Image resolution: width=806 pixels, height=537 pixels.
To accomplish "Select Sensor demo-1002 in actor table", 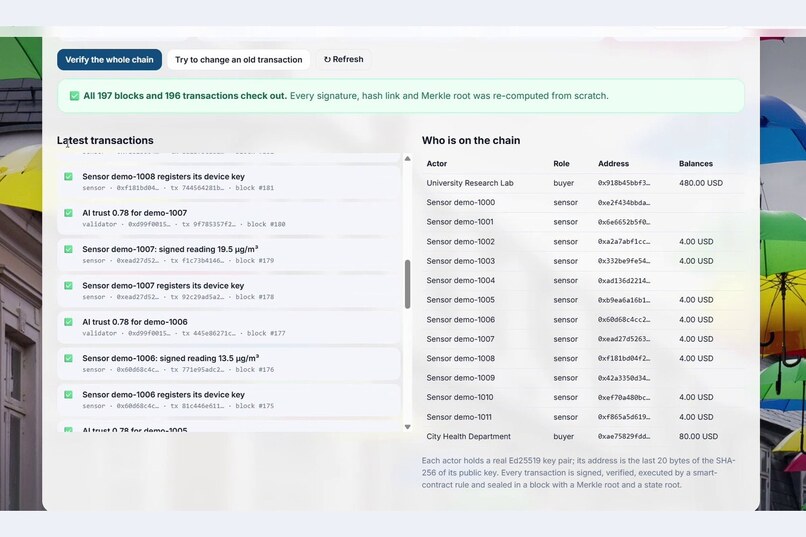I will [x=583, y=242].
